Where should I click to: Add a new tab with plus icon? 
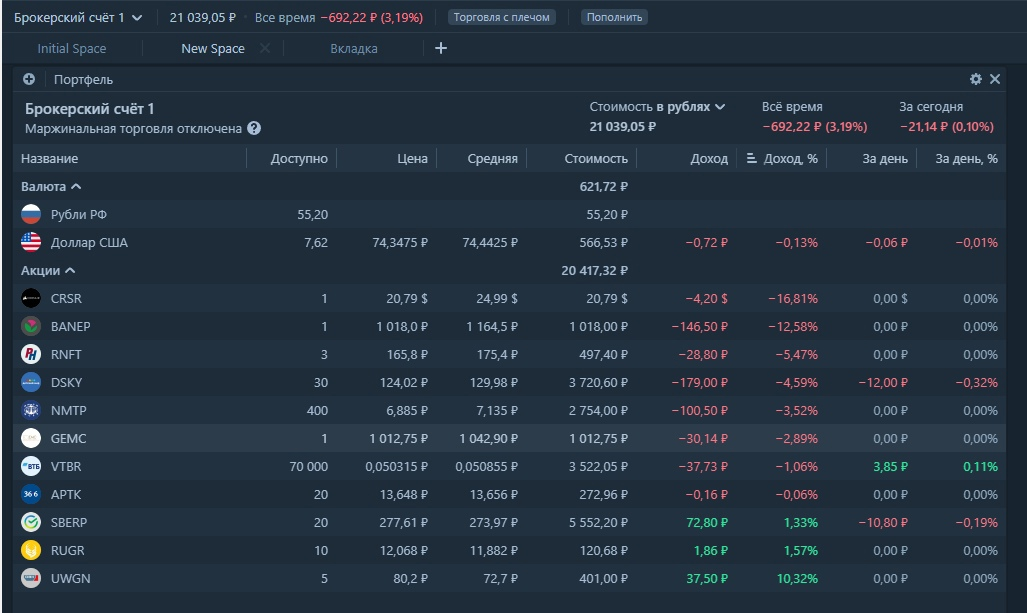pos(441,48)
